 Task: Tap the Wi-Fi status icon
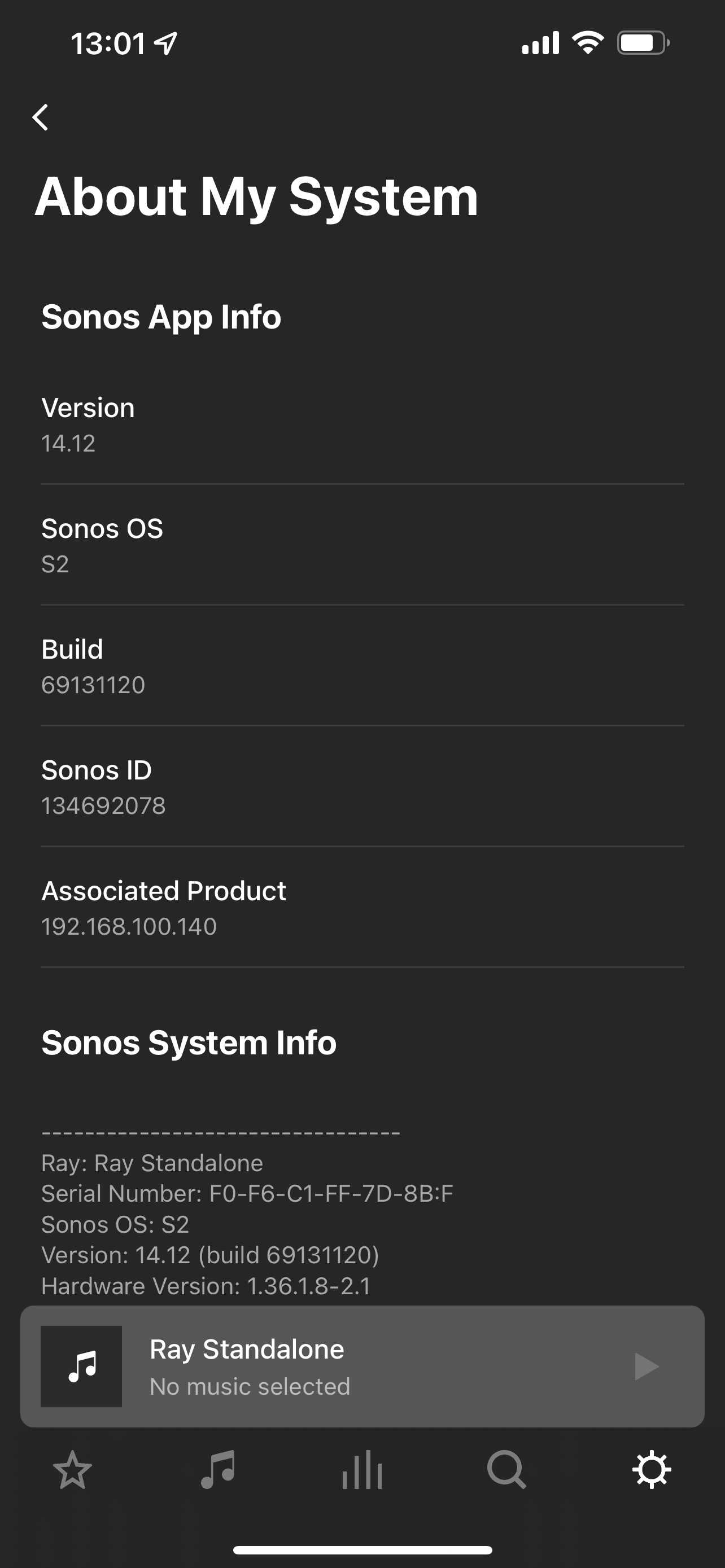(x=587, y=42)
